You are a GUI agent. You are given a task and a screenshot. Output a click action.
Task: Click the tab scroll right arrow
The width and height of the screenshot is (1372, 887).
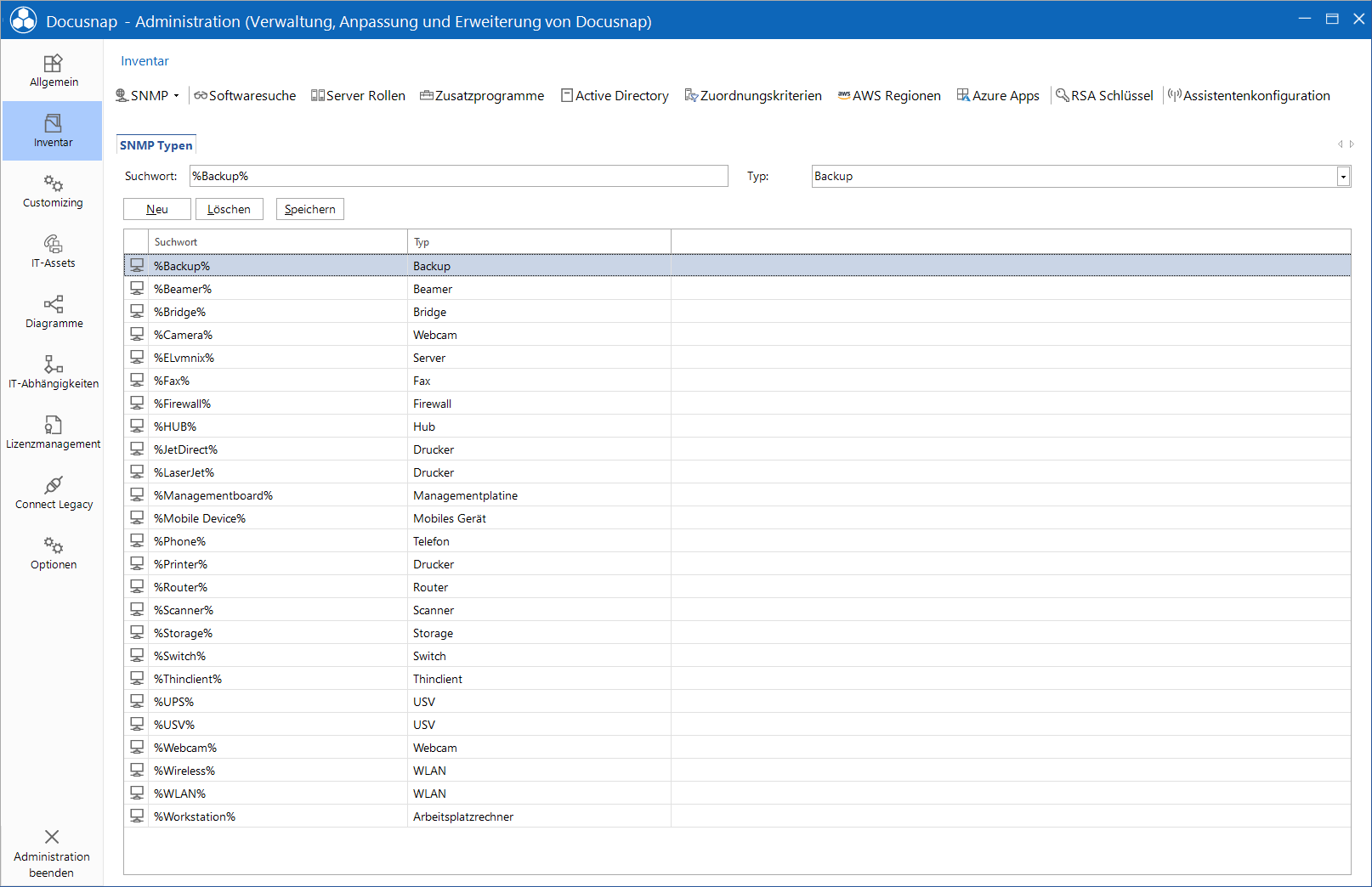(1352, 144)
